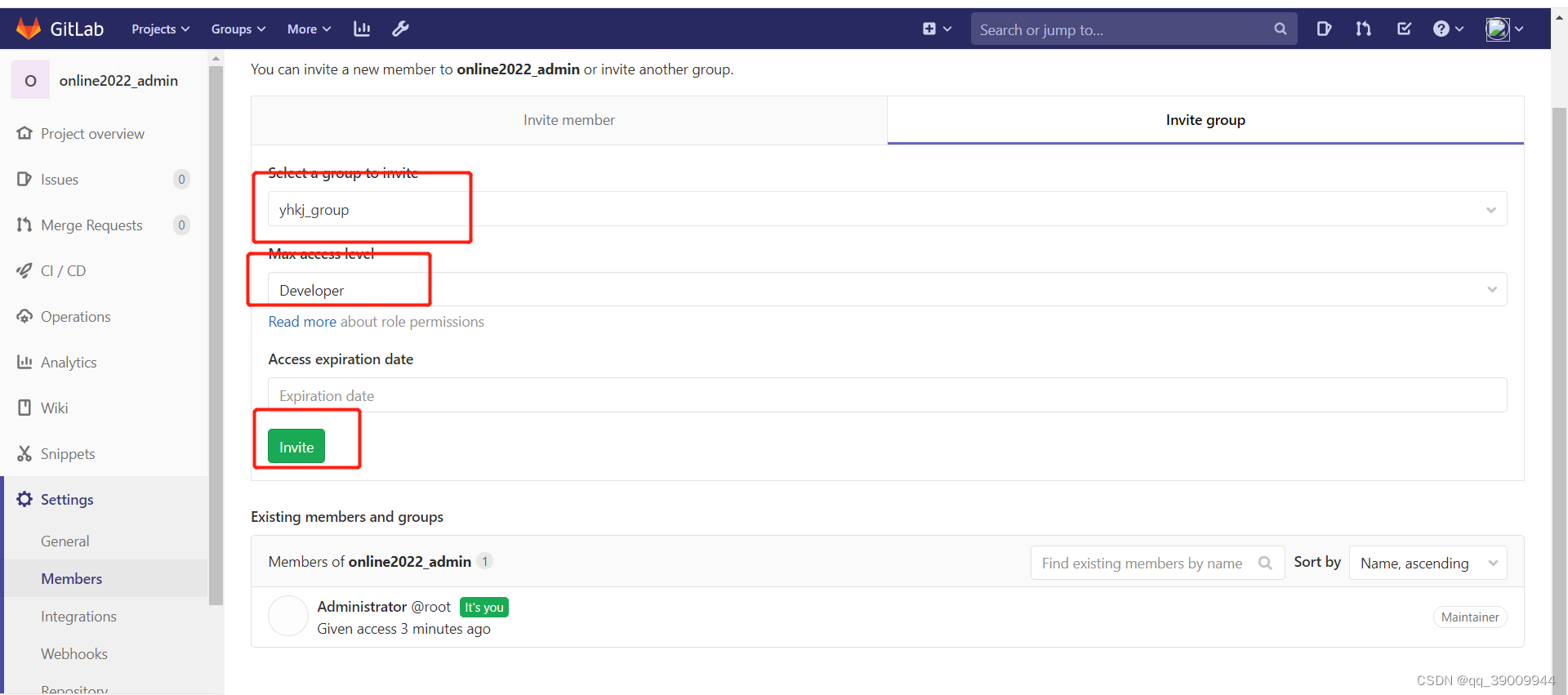Click Administrator's avatar in members list

click(288, 616)
